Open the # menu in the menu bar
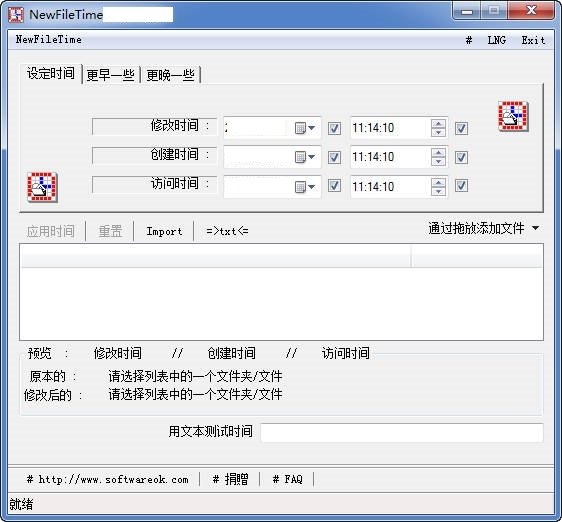Viewport: 562px width, 522px height. pos(468,40)
